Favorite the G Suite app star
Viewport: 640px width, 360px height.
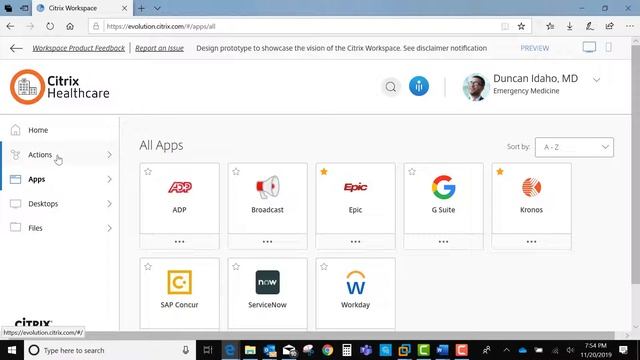point(412,172)
